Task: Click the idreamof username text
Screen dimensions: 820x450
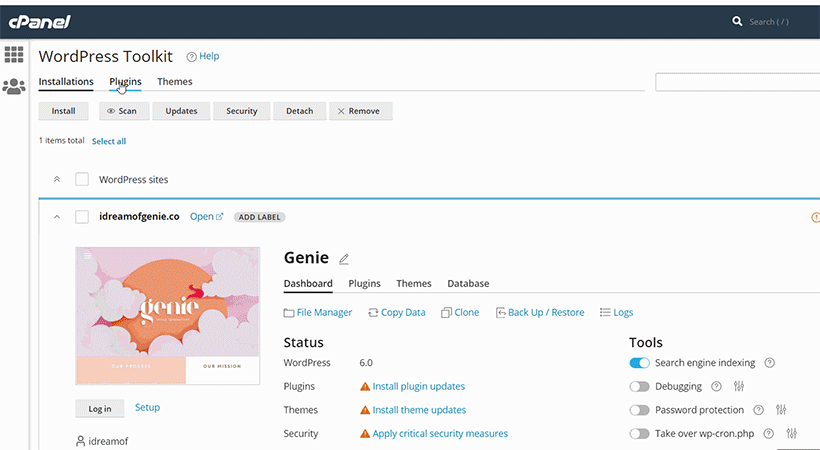Action: (x=108, y=442)
